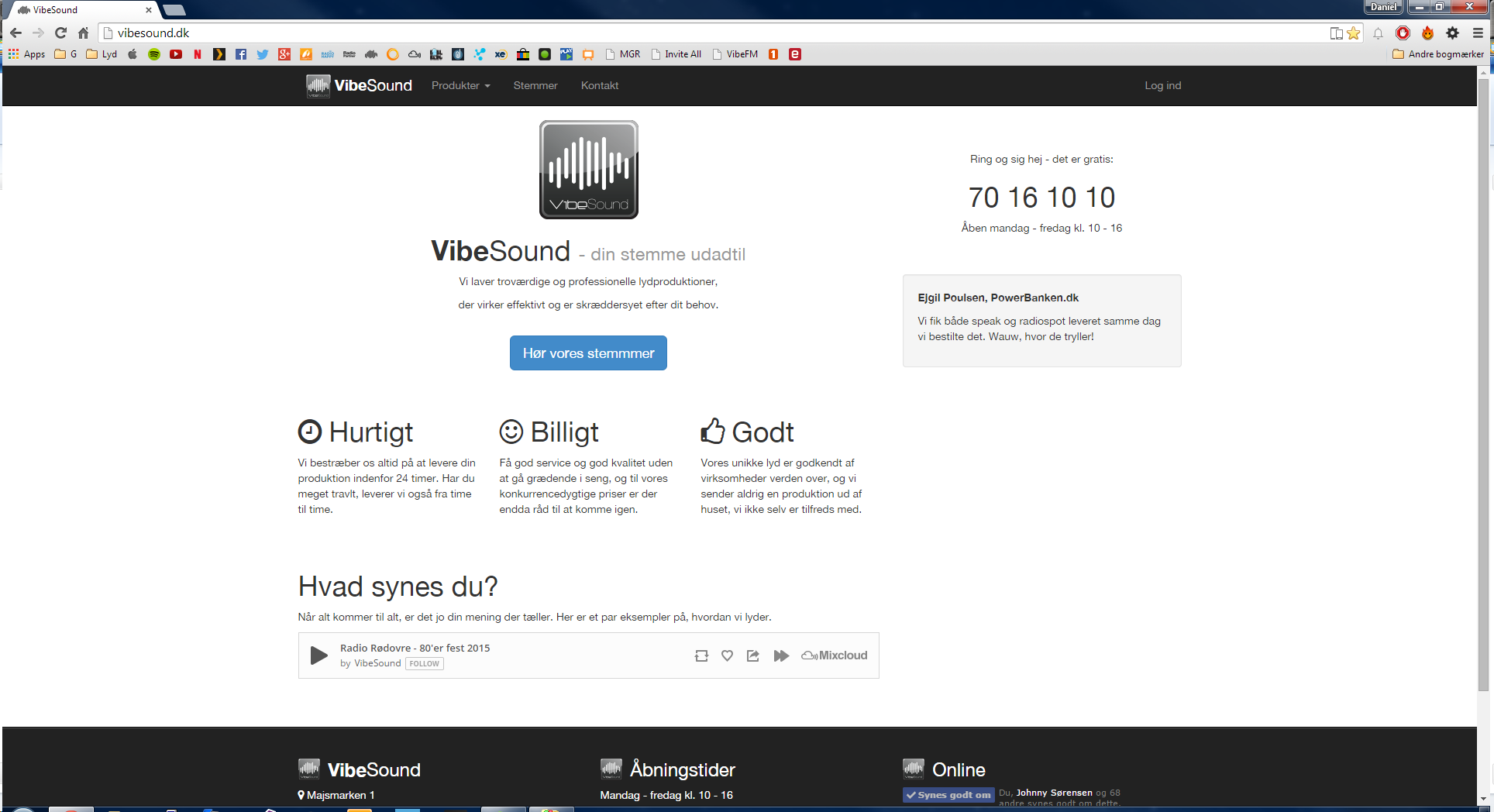Viewport: 1494px width, 812px height.
Task: Repost the Radio Rødovre track
Action: pos(701,655)
